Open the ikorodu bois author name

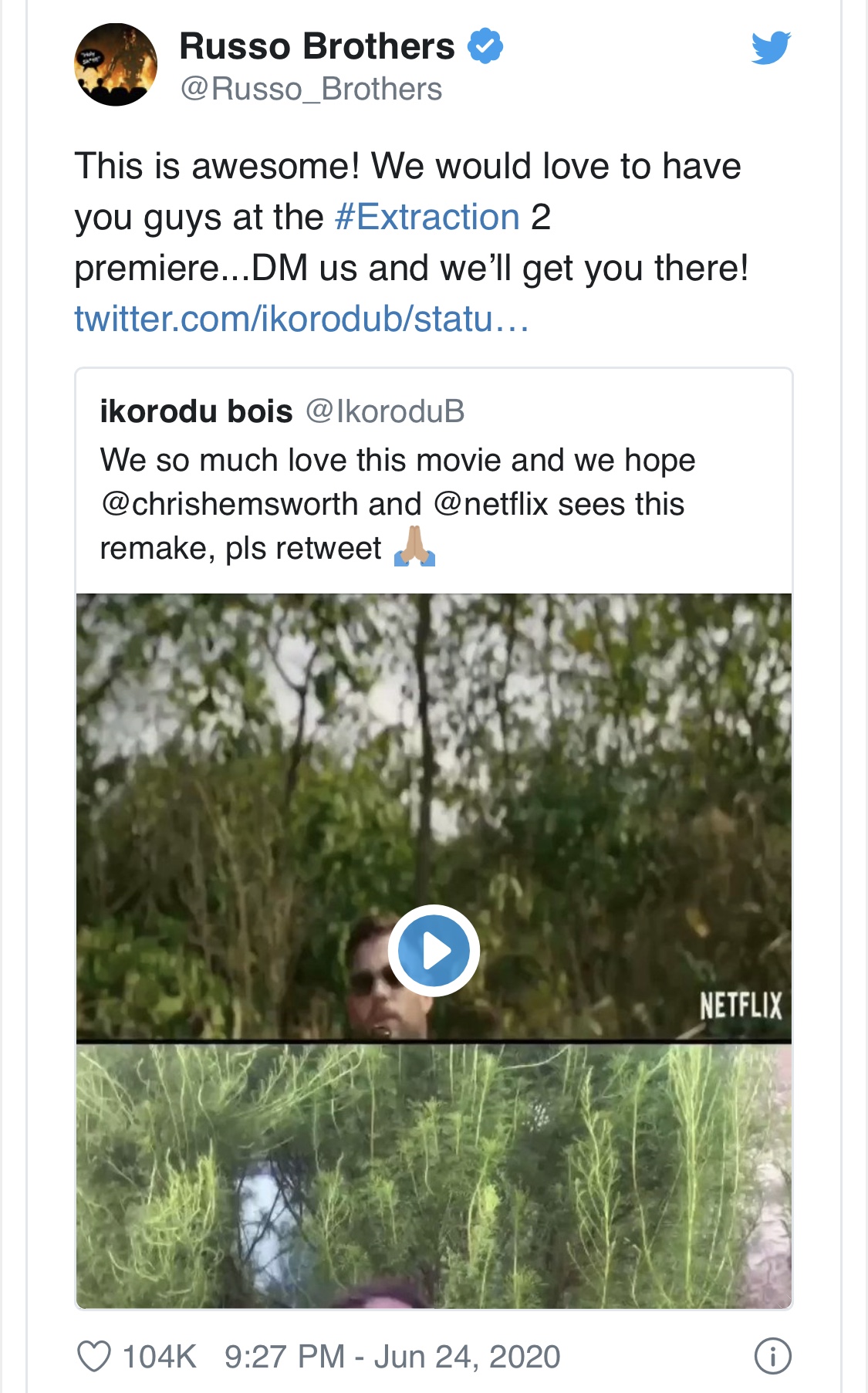196,411
